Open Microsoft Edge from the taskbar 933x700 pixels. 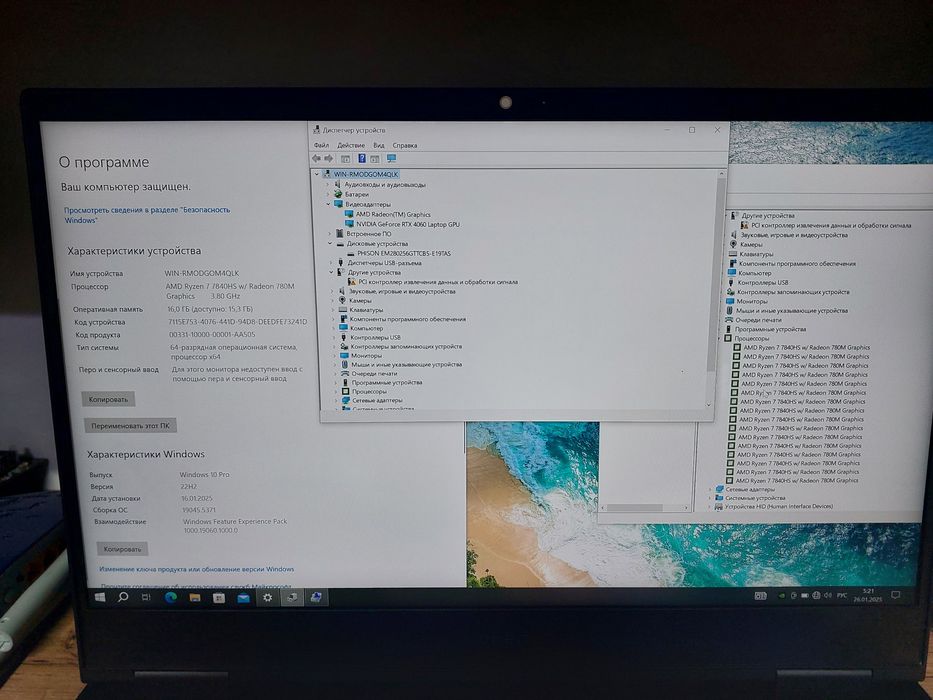click(171, 598)
